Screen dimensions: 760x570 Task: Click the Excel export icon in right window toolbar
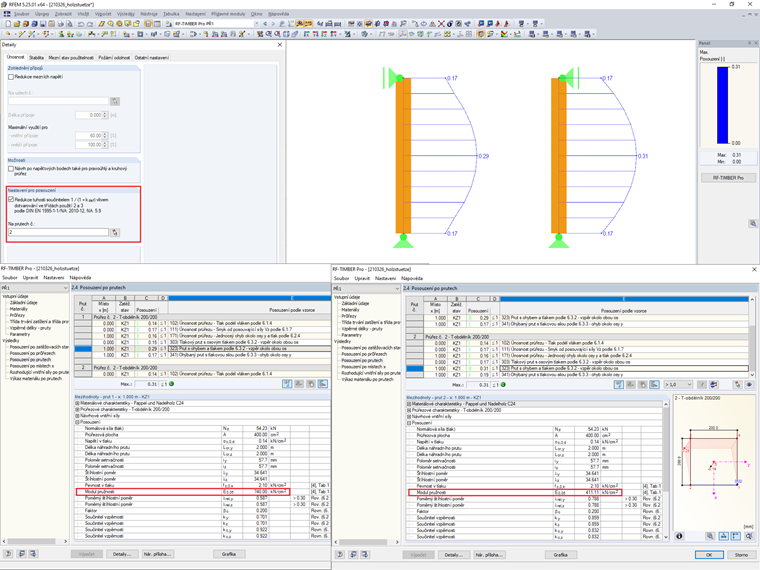[x=713, y=384]
